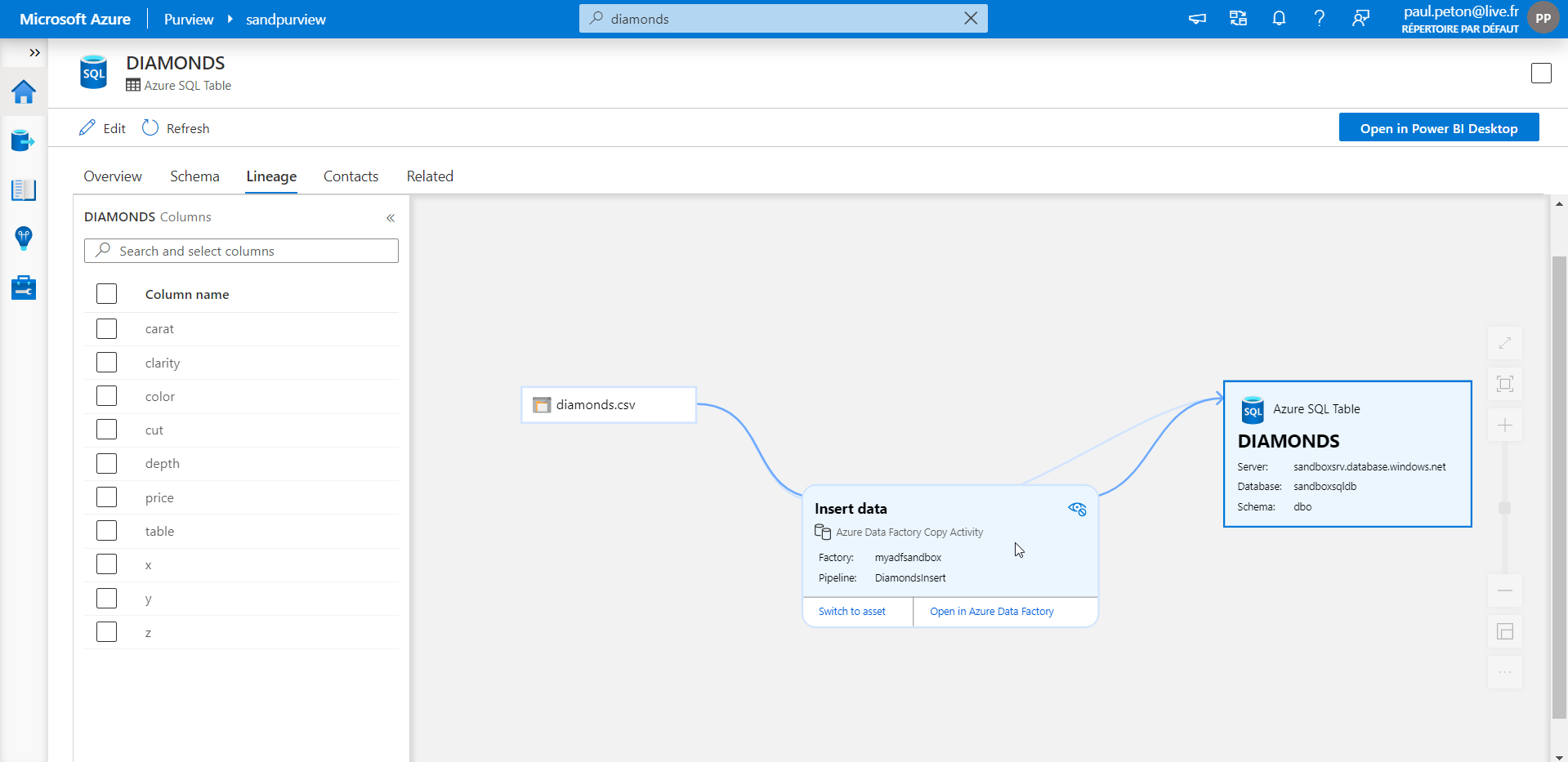1568x762 pixels.
Task: Select the Data Map sidebar icon
Action: [x=24, y=140]
